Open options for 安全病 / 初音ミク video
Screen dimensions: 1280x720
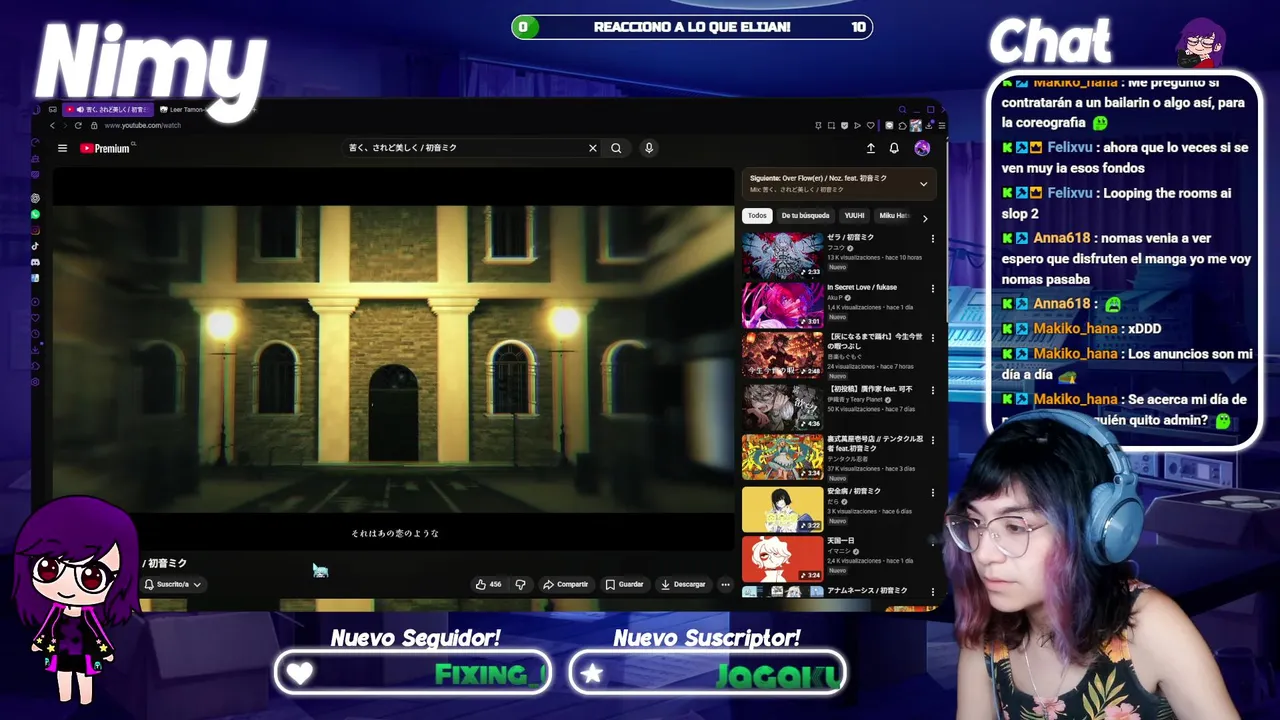pyautogui.click(x=932, y=493)
